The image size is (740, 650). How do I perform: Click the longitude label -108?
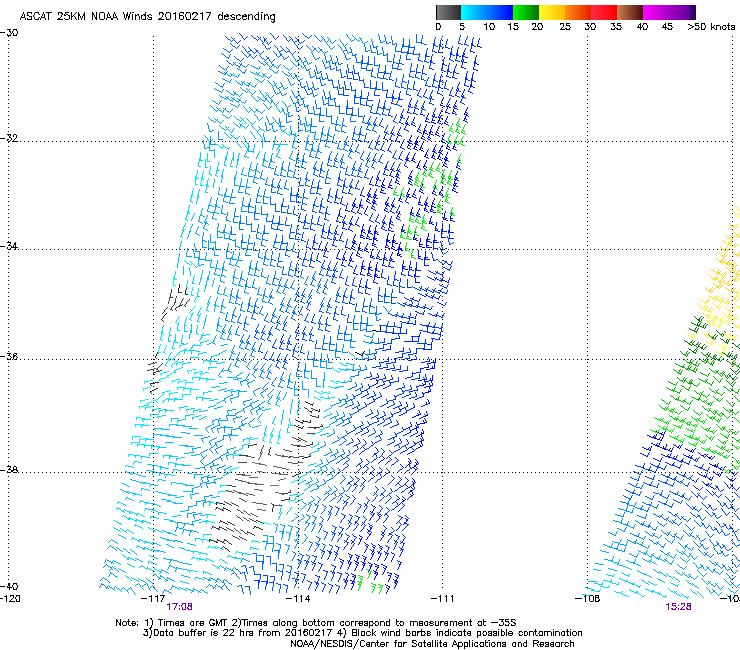coord(588,599)
